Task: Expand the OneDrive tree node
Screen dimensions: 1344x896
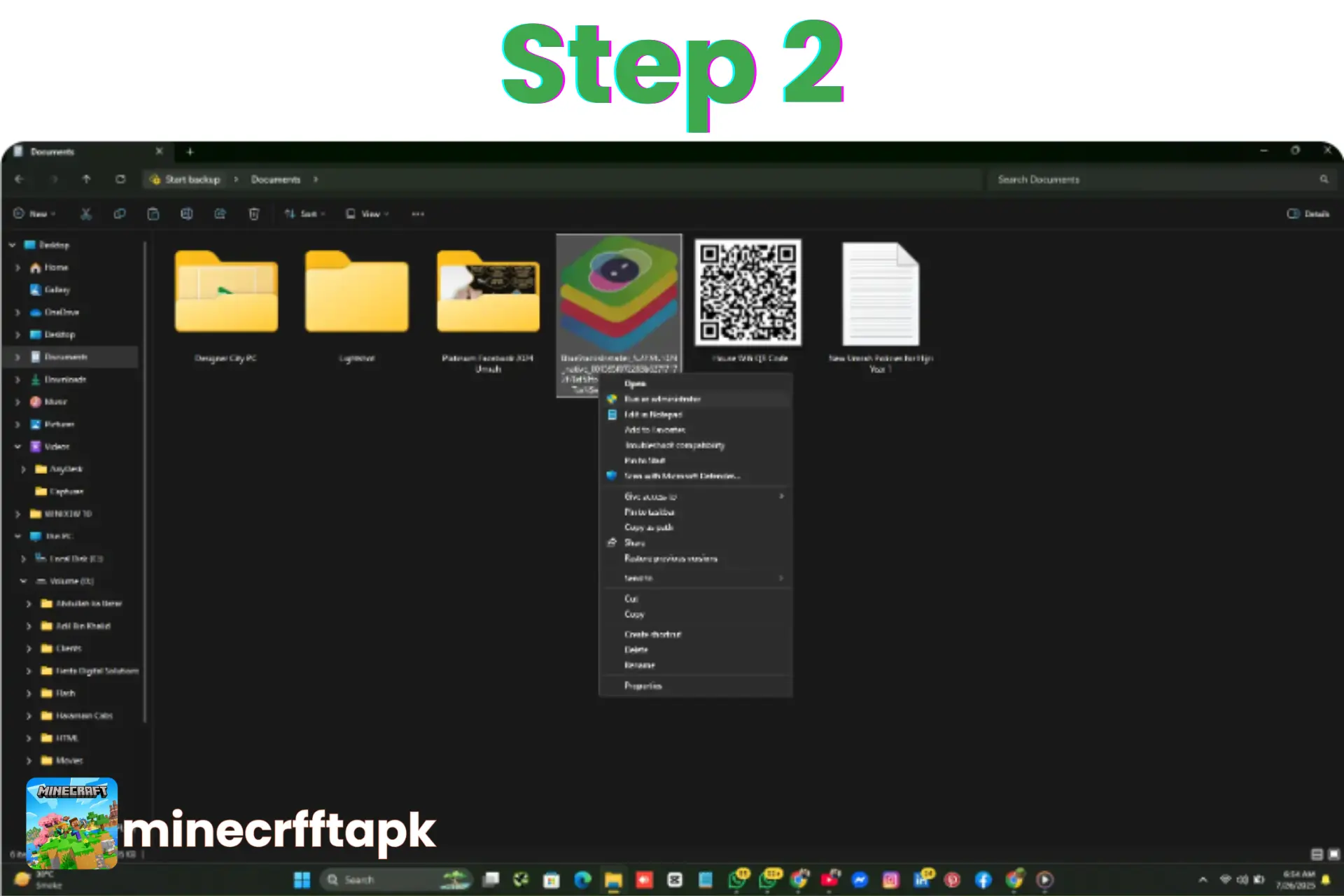Action: click(17, 312)
